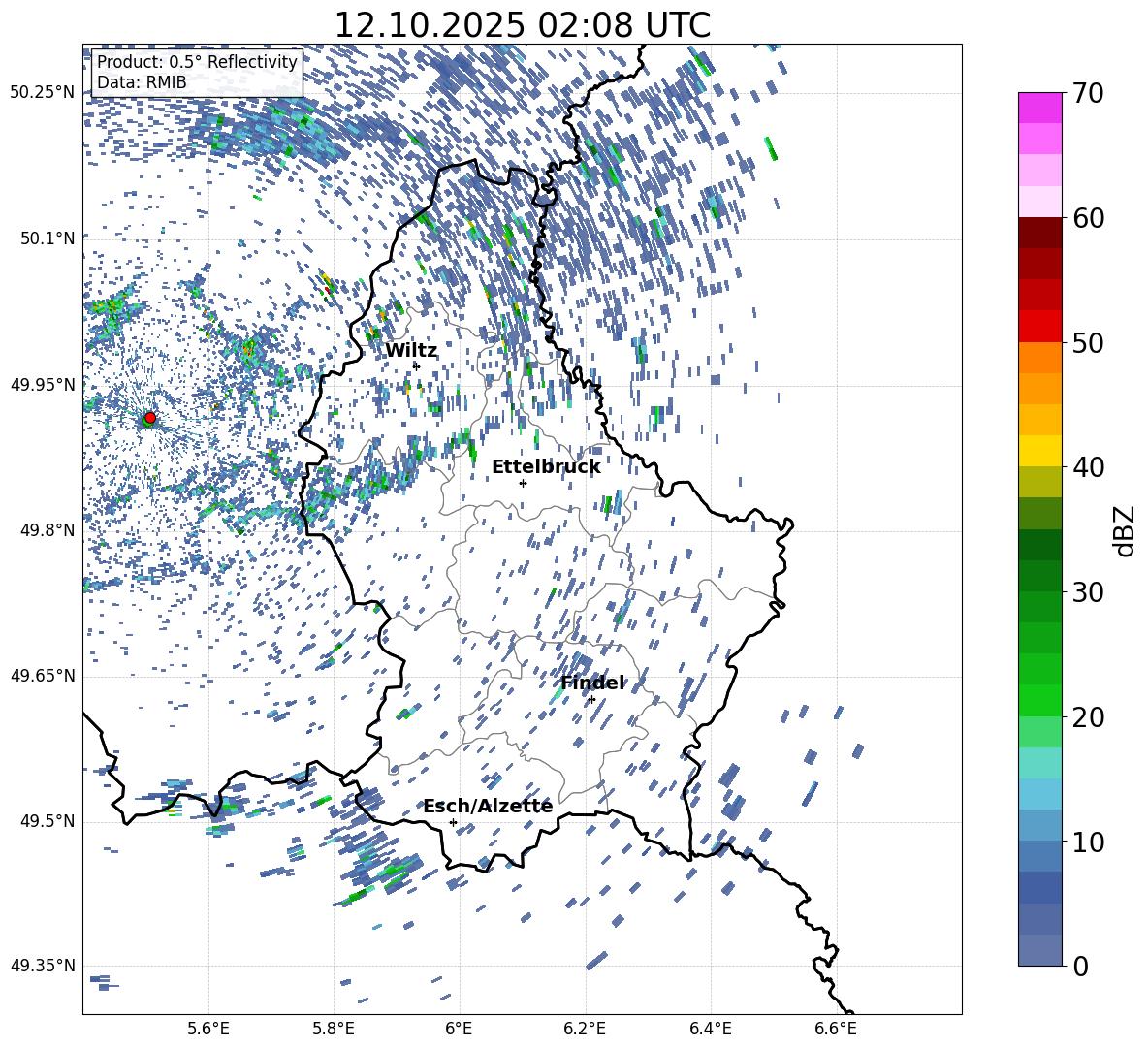1148x1048 pixels.
Task: Click the Esch/Alzette station cross marker
Action: [453, 822]
